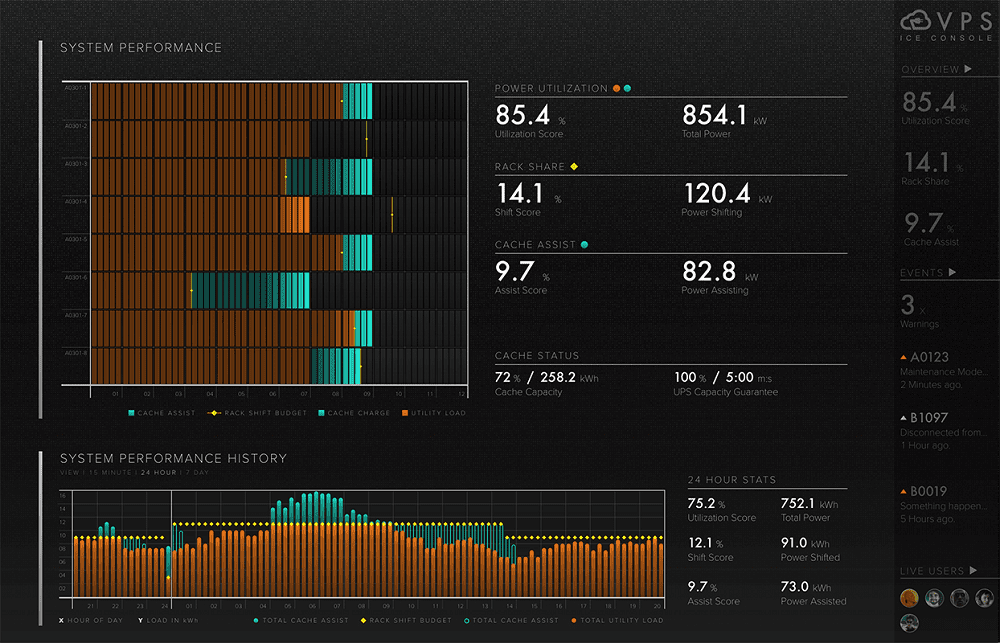Viewport: 1000px width, 643px height.
Task: Click the teal status dot next to Cache Assist heading
Action: [585, 244]
